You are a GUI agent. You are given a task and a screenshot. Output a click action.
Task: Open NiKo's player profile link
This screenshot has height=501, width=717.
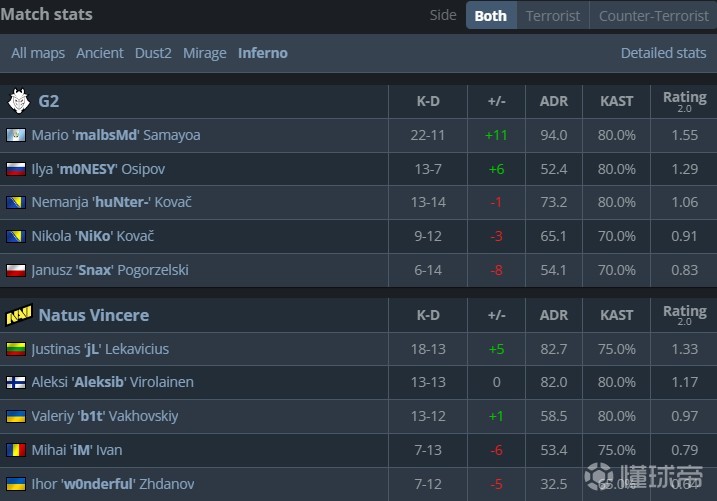(x=93, y=236)
